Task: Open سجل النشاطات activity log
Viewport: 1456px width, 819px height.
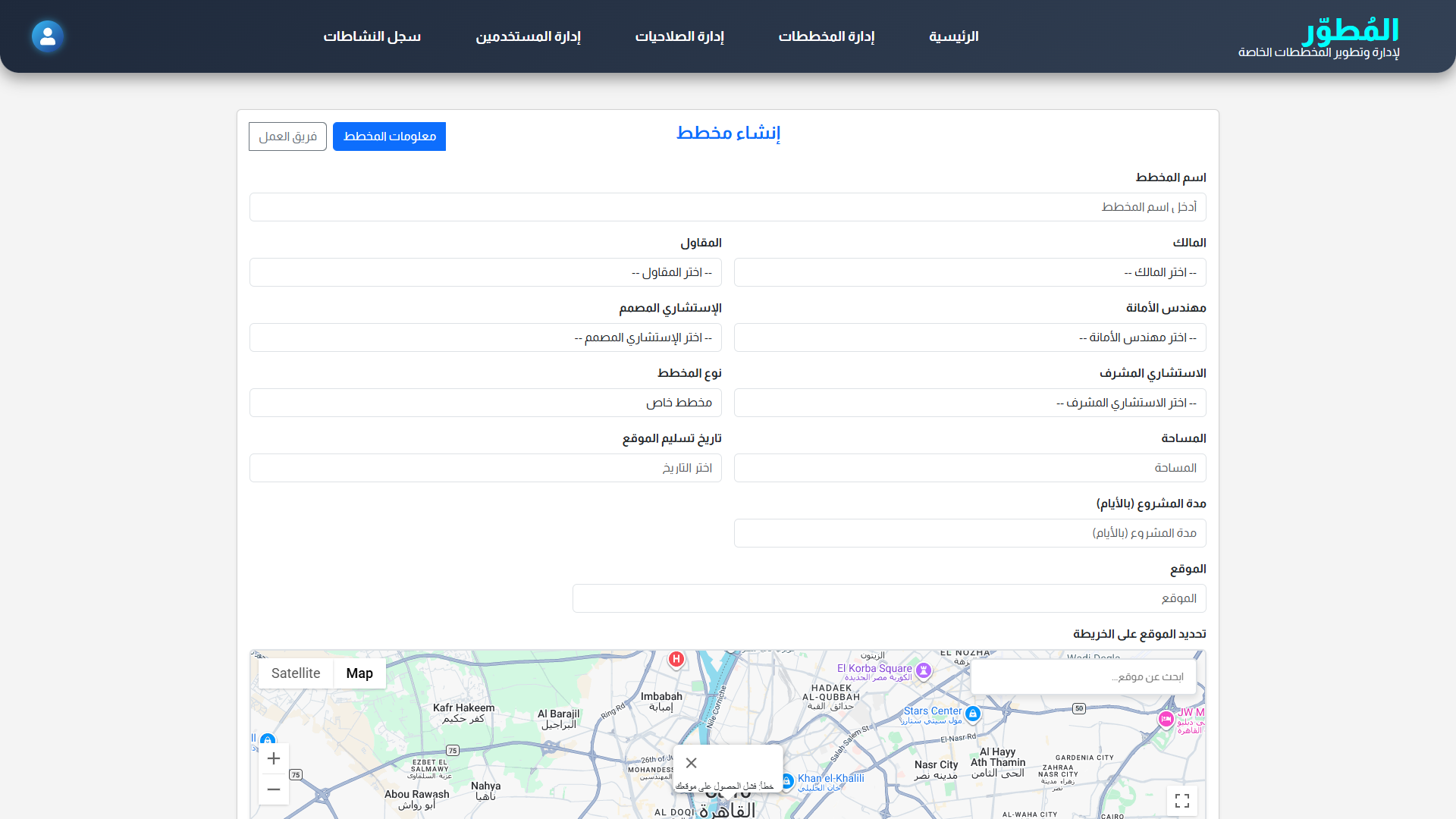Action: point(372,36)
